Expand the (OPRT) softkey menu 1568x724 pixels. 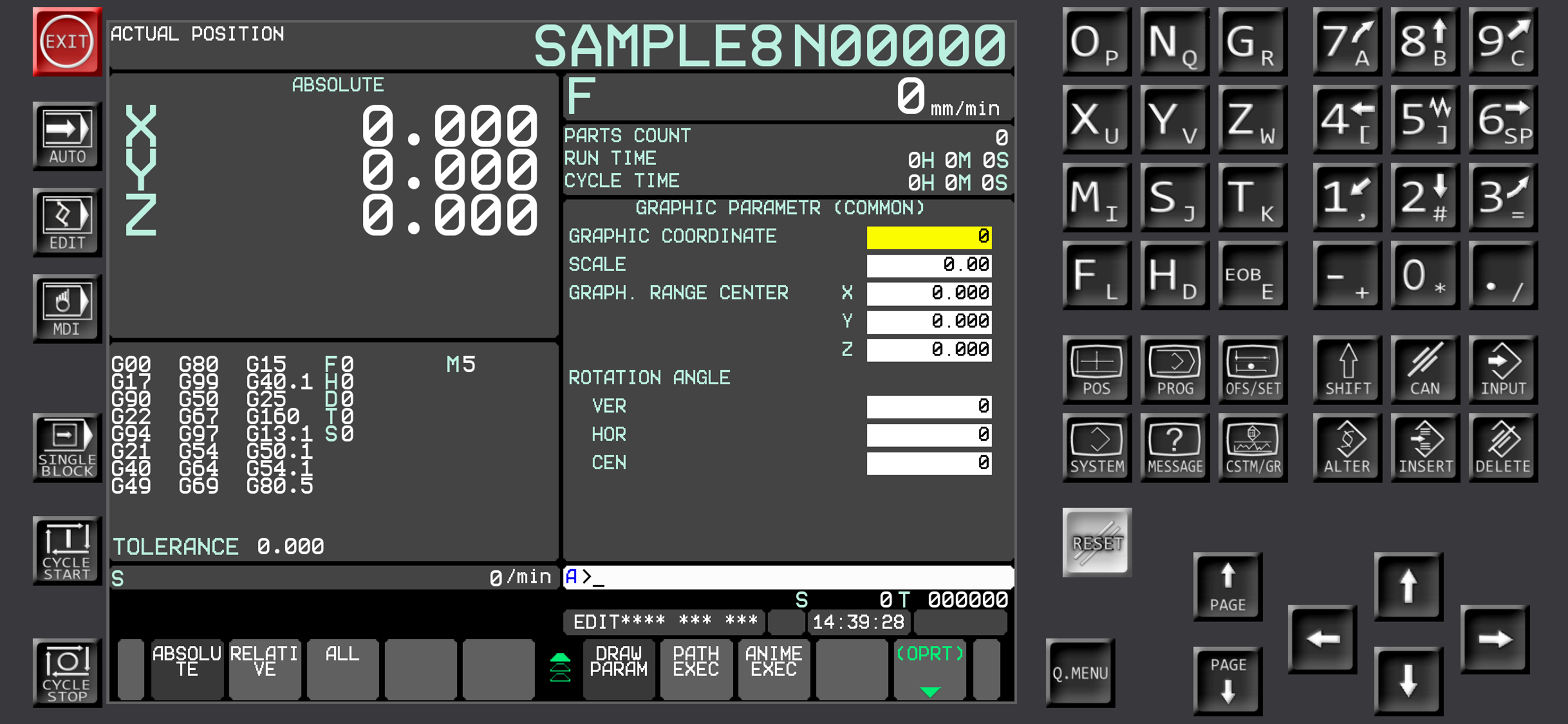point(929,669)
